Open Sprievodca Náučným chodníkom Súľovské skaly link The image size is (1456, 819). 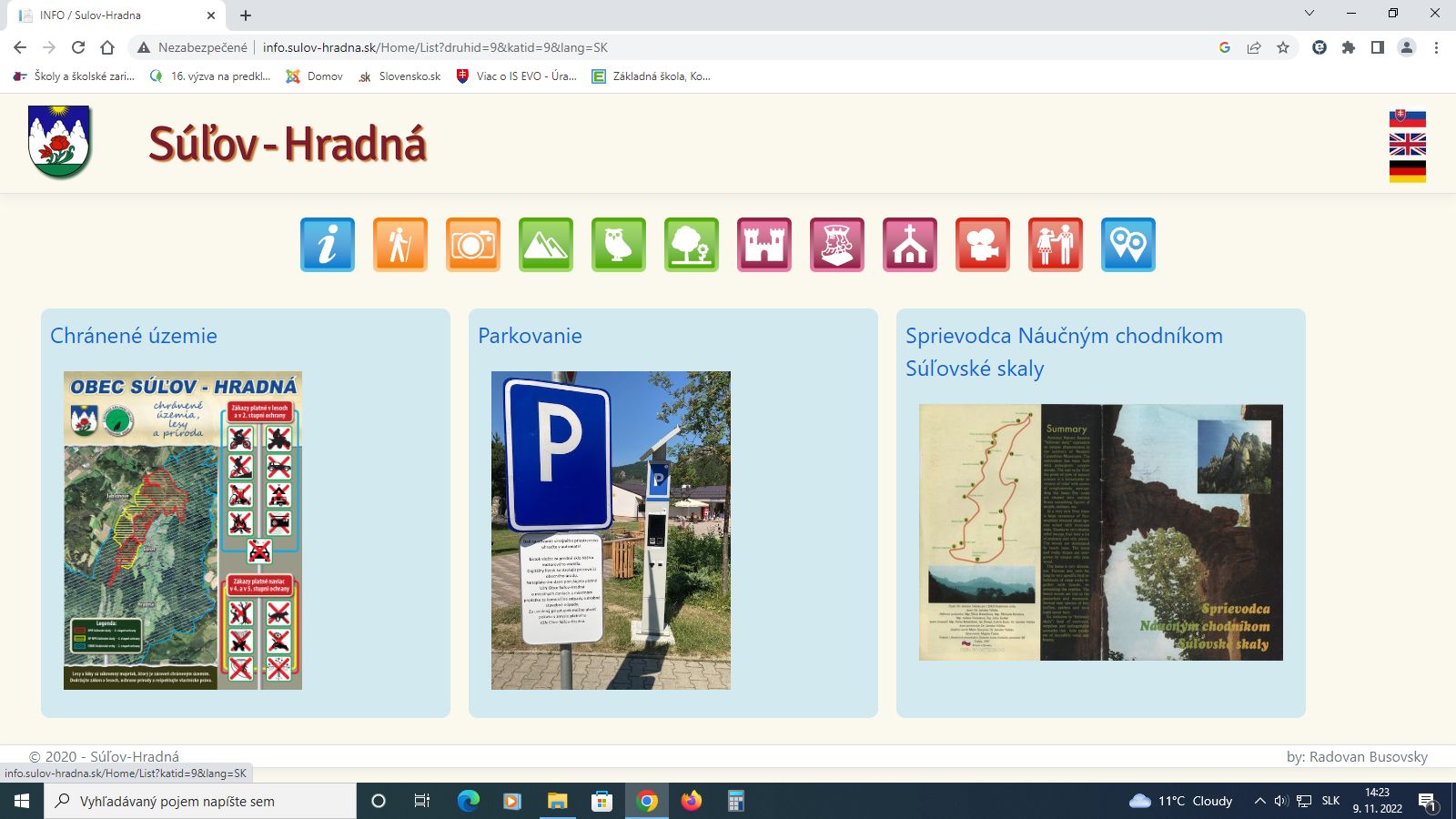(x=1064, y=352)
